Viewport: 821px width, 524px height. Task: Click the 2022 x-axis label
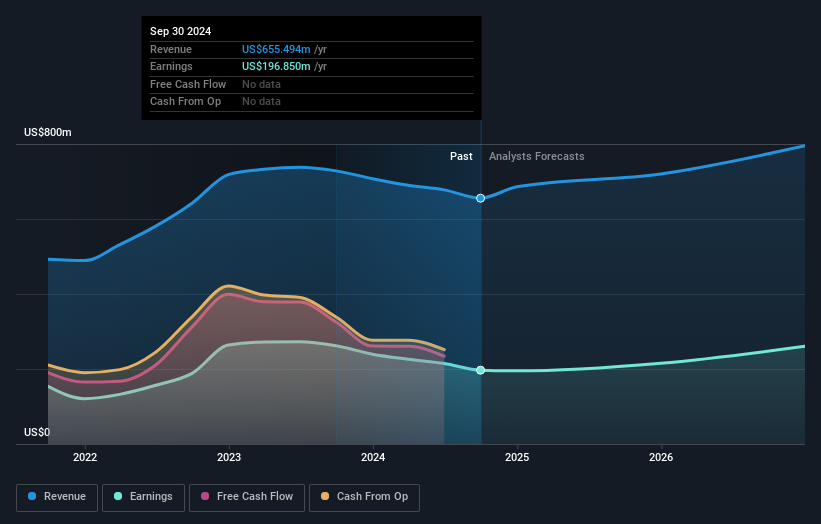(x=85, y=457)
